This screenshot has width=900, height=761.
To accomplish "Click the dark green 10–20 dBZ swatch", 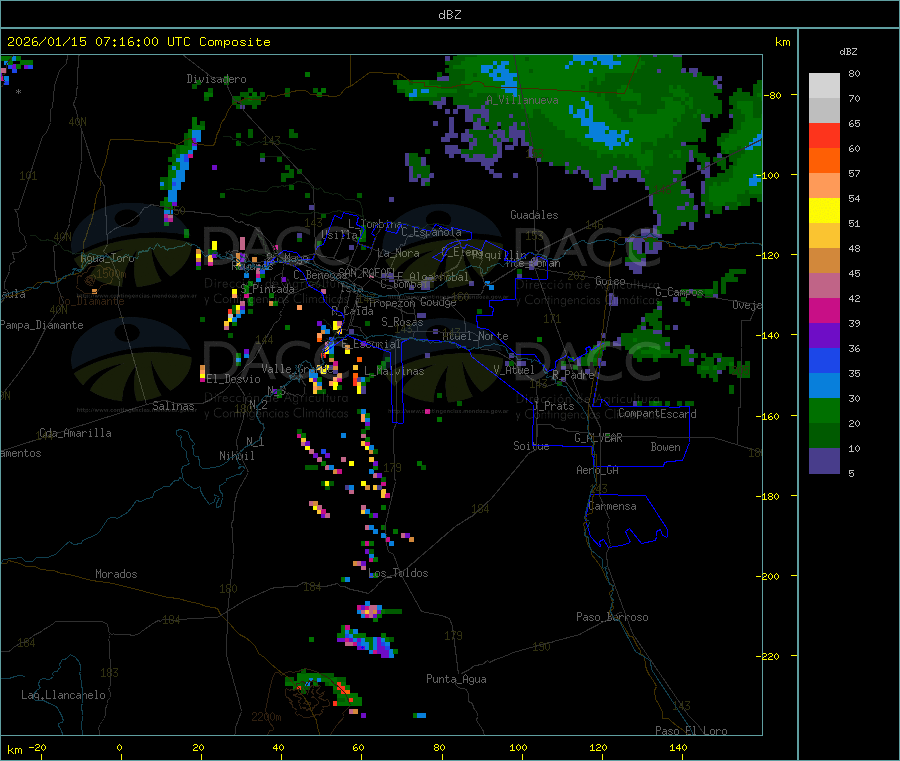I will pos(824,436).
